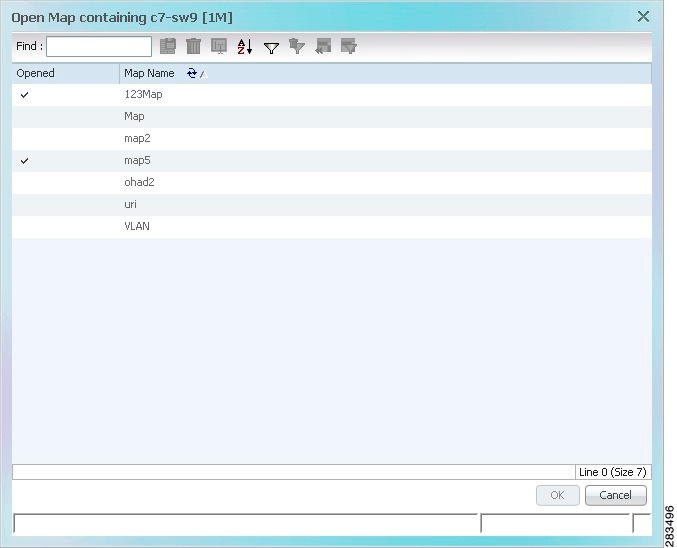Click the refresh arrows icon beside Map Name
This screenshot has height=548, width=677.
(x=192, y=73)
